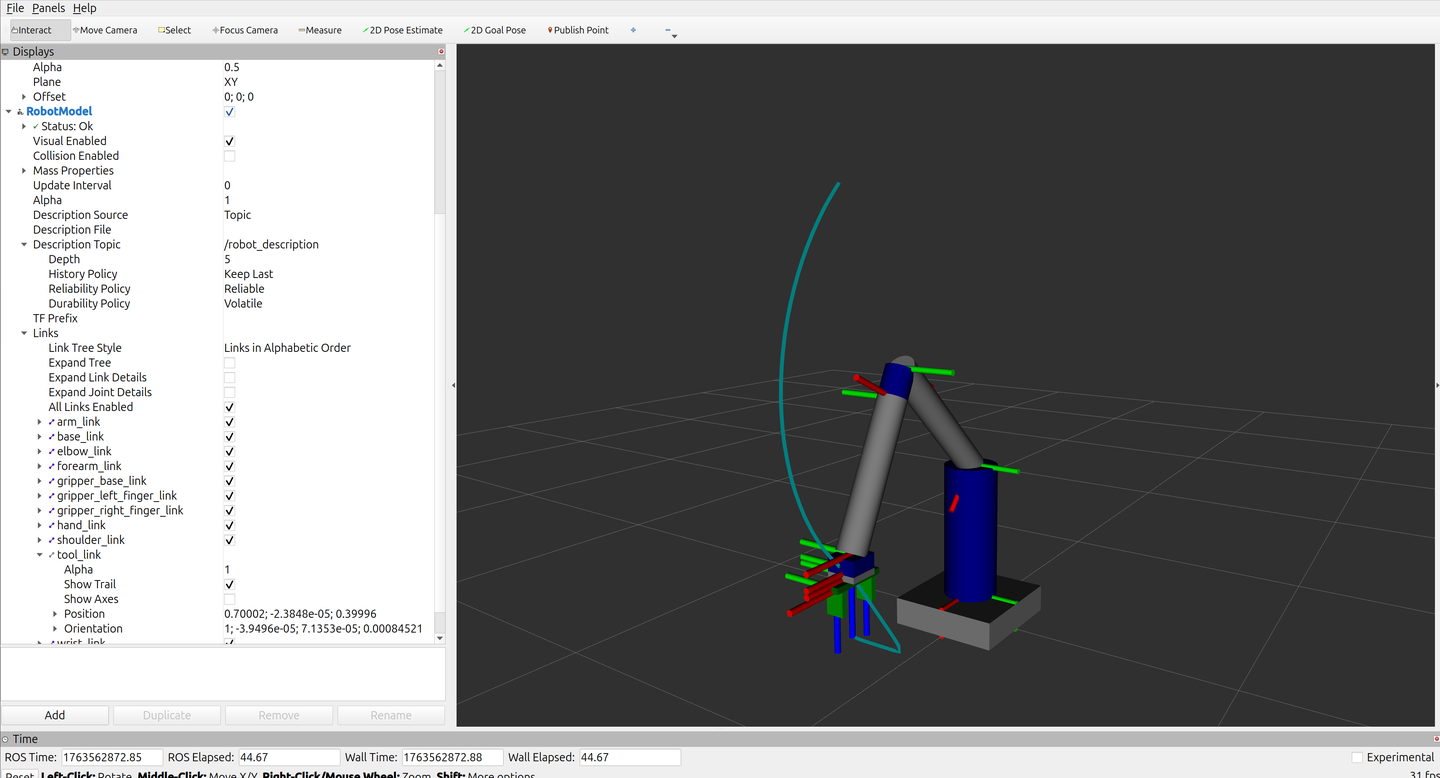
Task: Switch to the Interact tool
Action: 31,30
